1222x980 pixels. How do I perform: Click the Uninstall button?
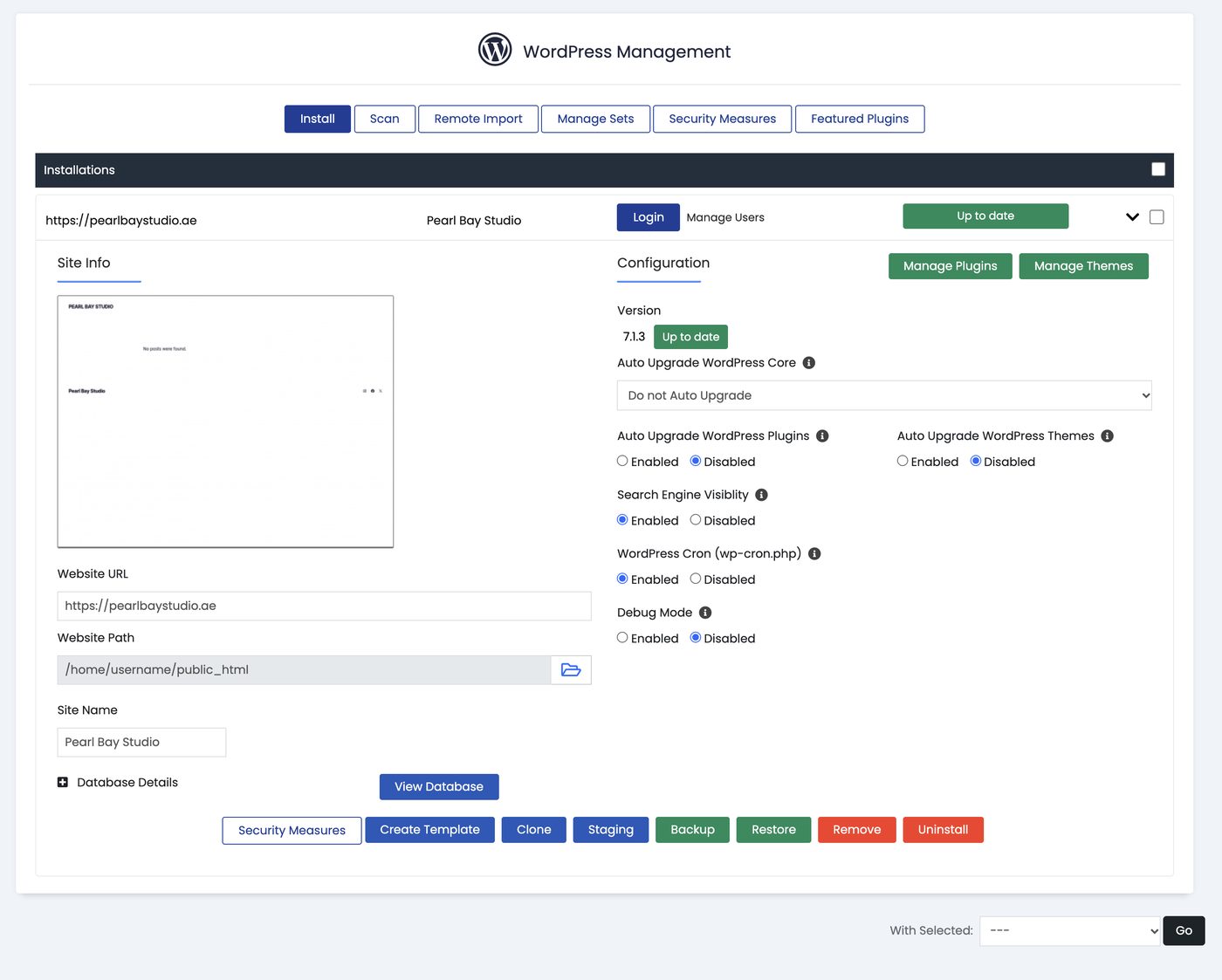[x=944, y=830]
